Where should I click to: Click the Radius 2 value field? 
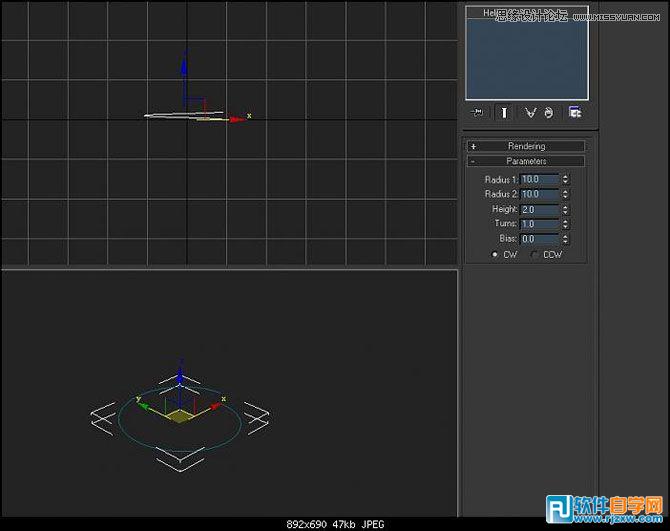pos(540,194)
